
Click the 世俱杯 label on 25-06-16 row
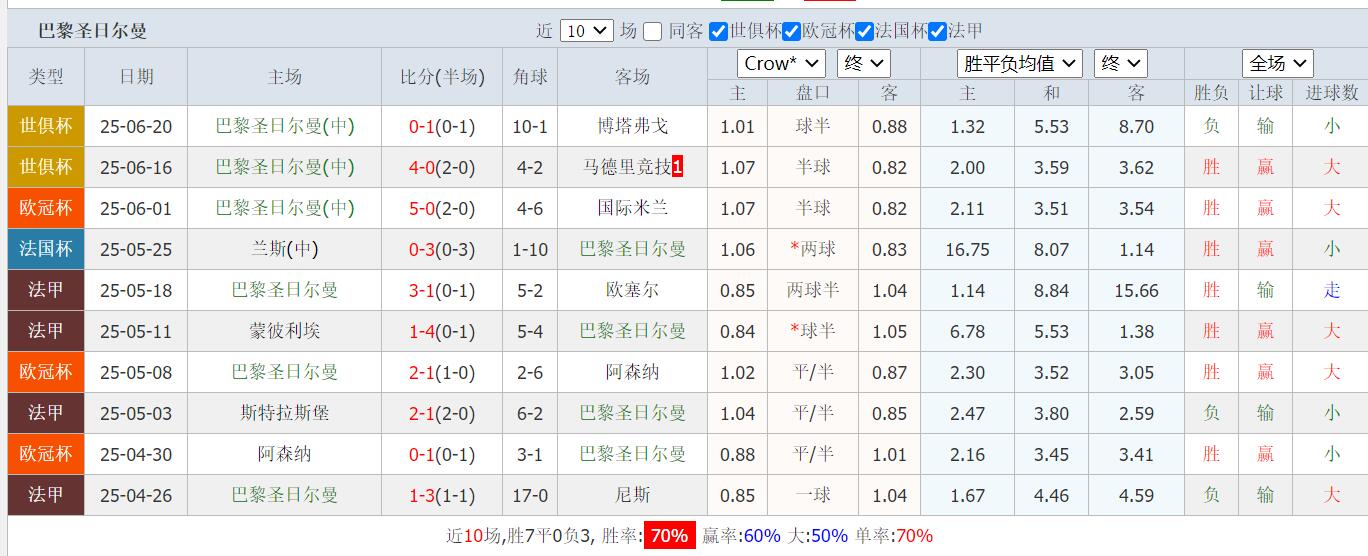click(46, 167)
